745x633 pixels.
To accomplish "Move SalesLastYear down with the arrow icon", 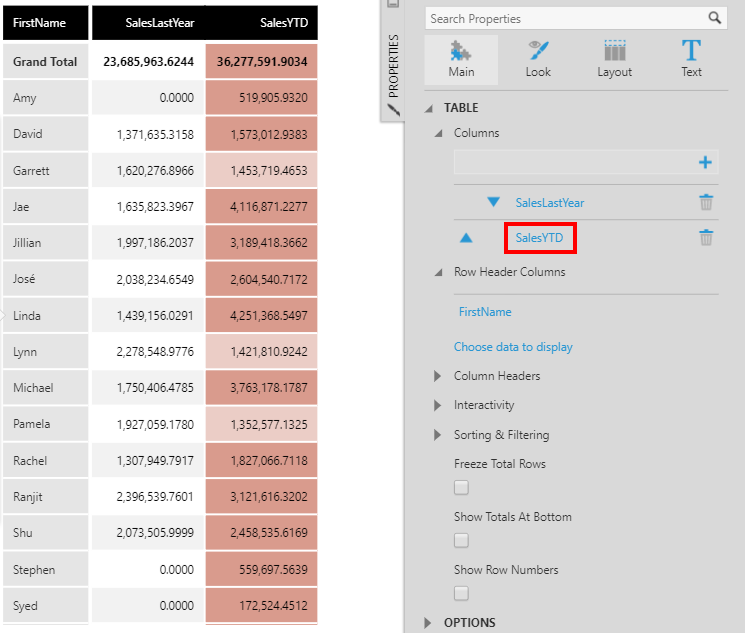I will [x=493, y=202].
